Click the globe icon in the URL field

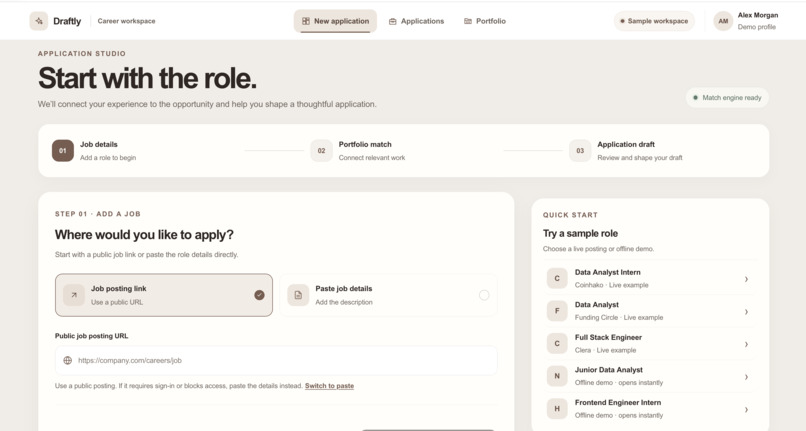coord(67,361)
